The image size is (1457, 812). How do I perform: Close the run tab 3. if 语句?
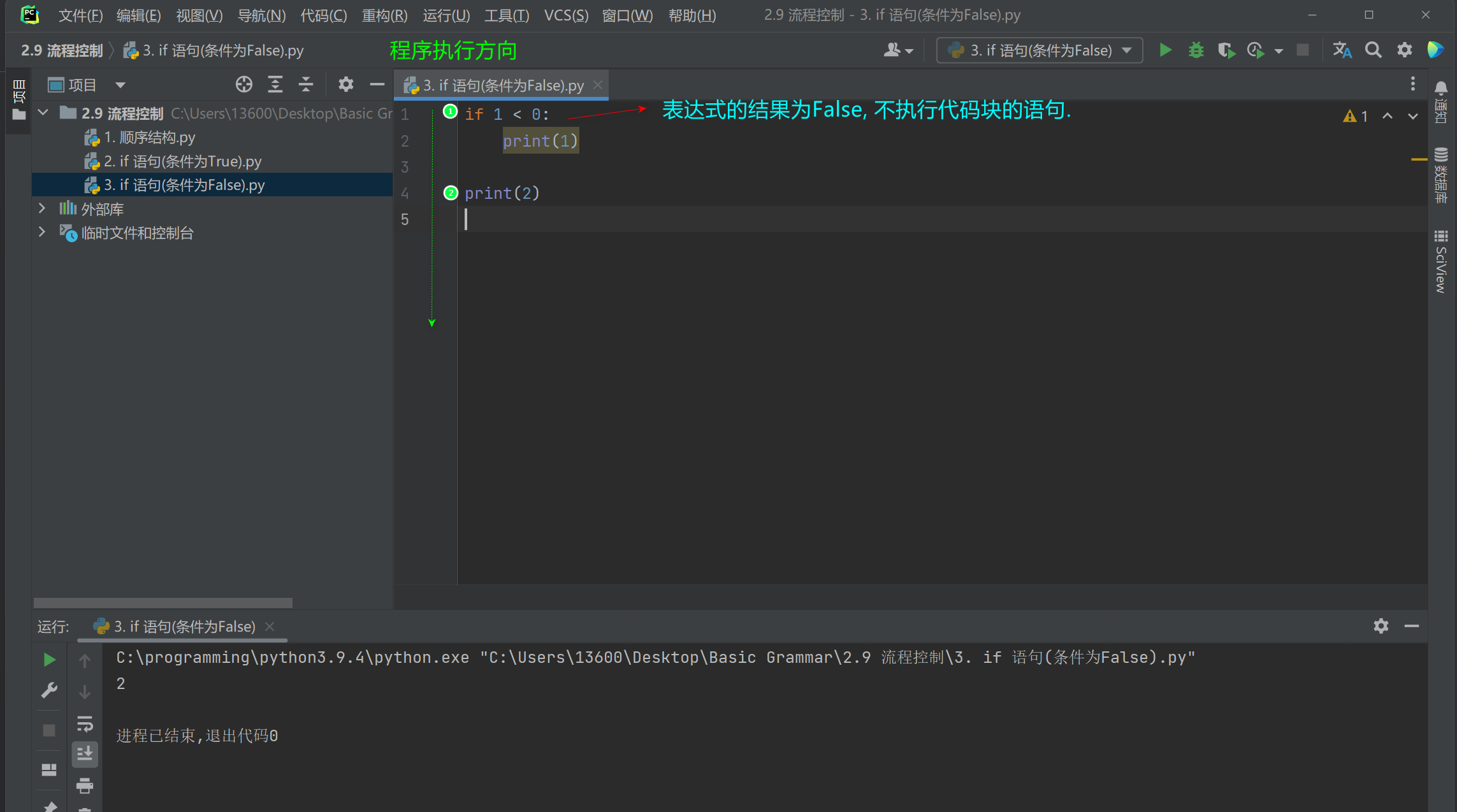(270, 627)
